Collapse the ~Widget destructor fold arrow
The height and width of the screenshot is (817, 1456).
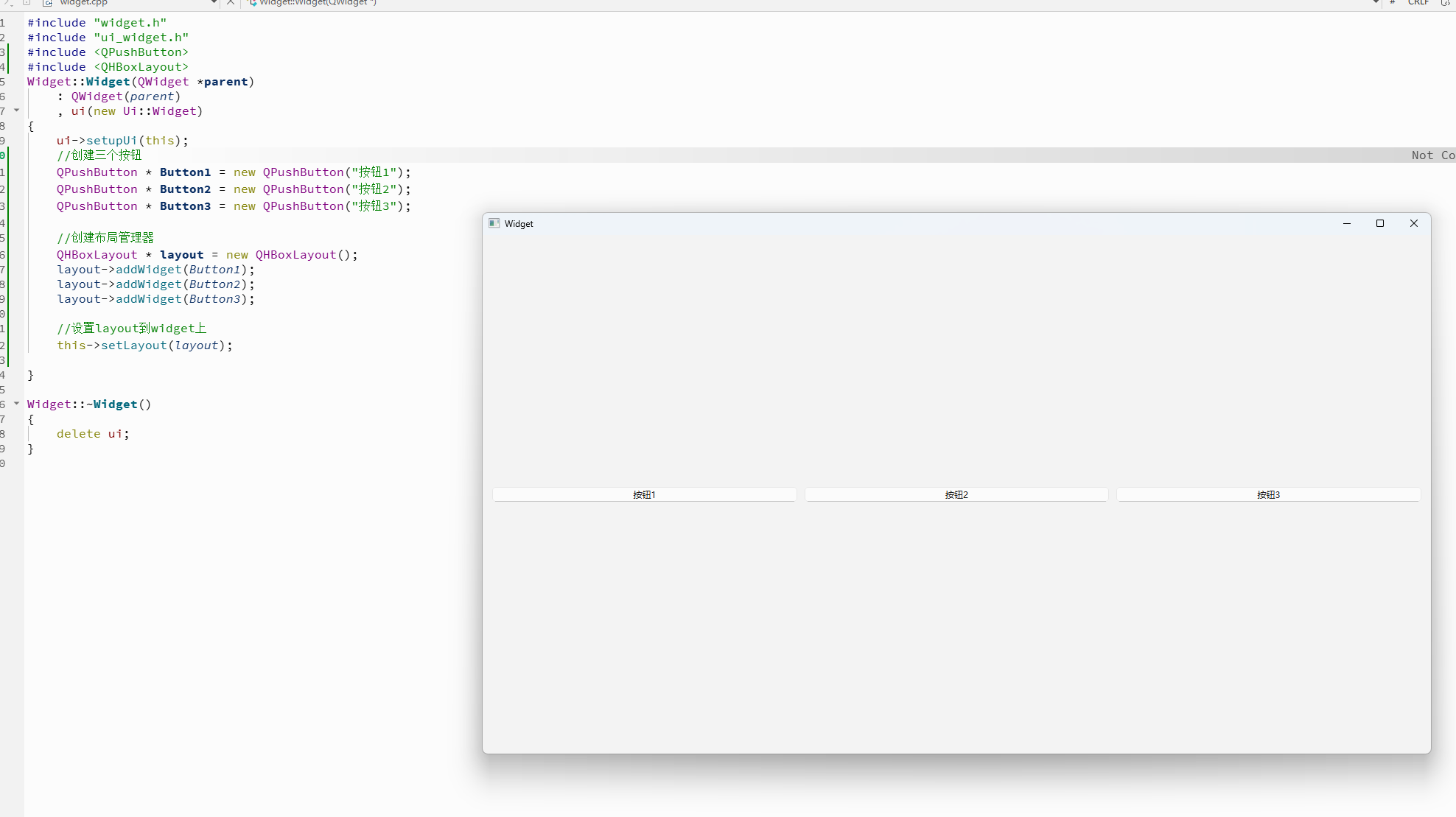[x=17, y=404]
